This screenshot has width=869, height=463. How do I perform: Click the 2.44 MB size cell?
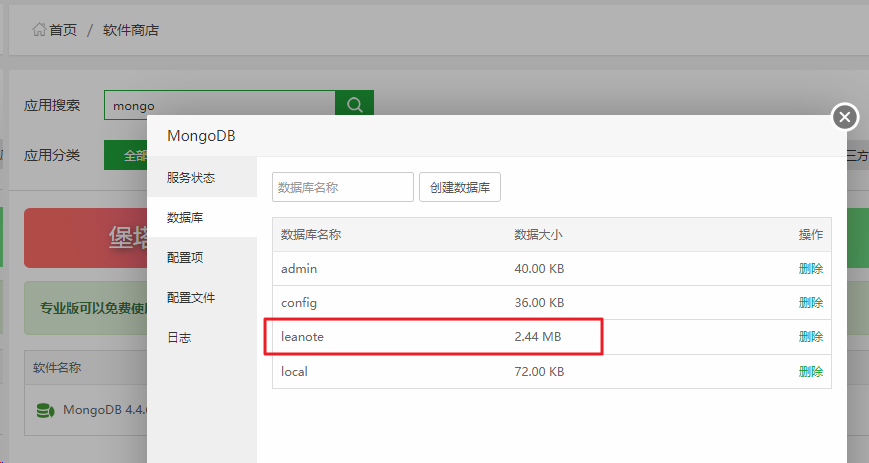(538, 336)
